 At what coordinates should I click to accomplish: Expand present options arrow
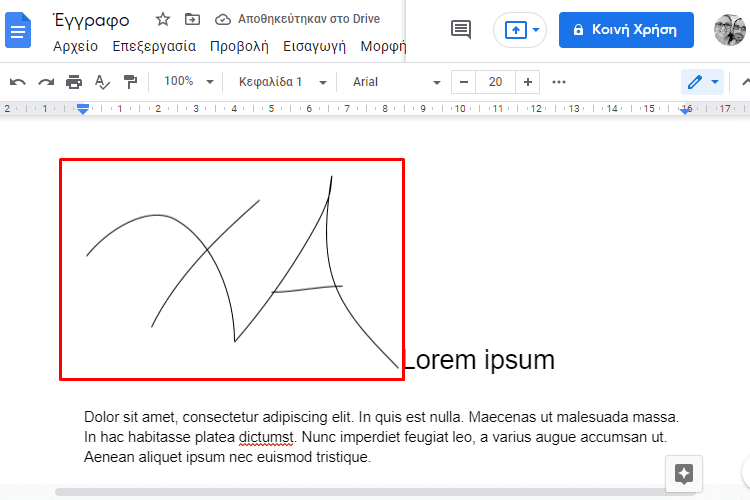coord(536,30)
